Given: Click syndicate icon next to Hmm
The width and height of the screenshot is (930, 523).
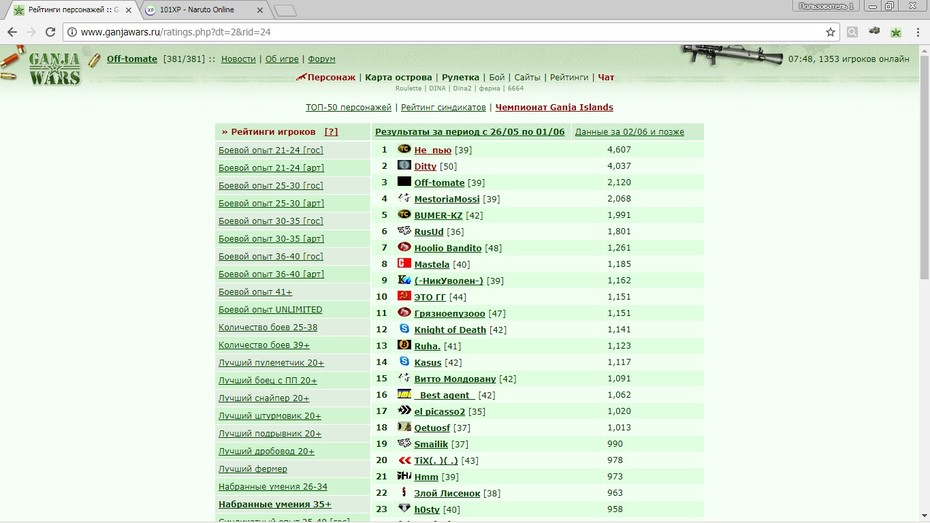Looking at the screenshot, I should (404, 476).
